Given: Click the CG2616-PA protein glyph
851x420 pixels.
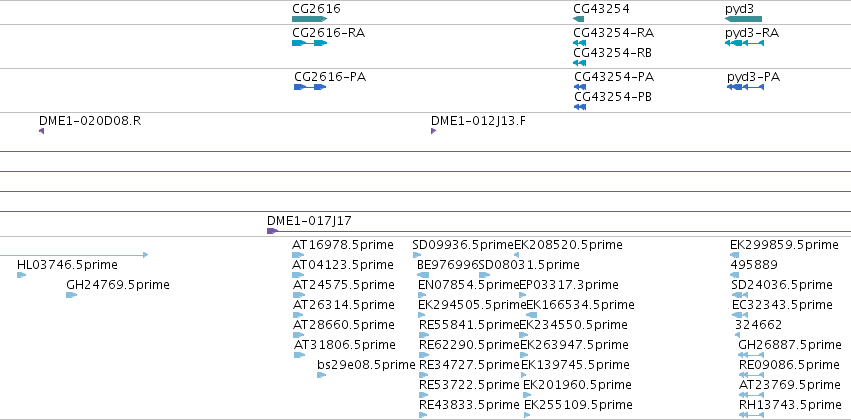Looking at the screenshot, I should pos(310,87).
